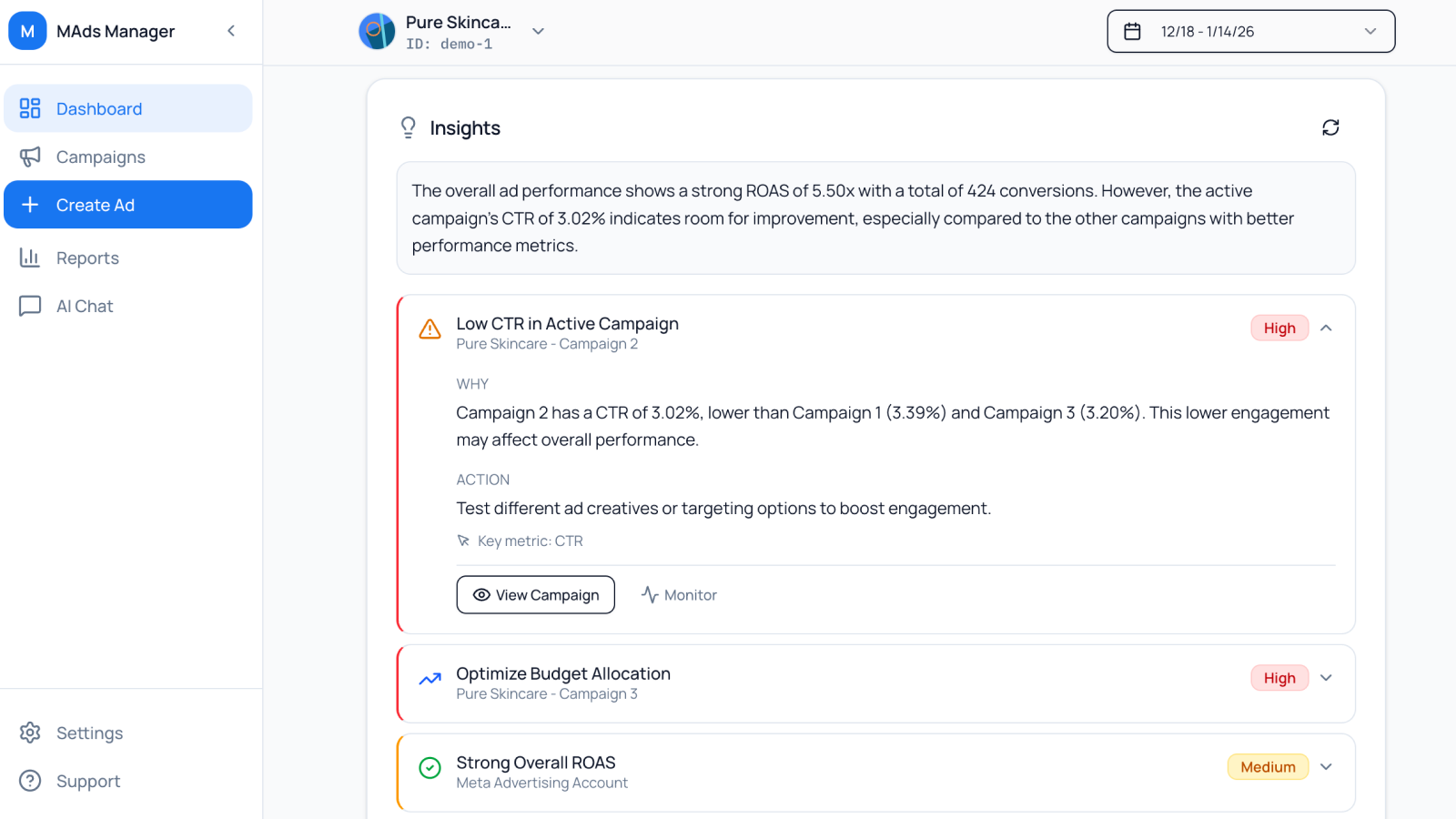Collapse sidebar using the left chevron

point(231,31)
